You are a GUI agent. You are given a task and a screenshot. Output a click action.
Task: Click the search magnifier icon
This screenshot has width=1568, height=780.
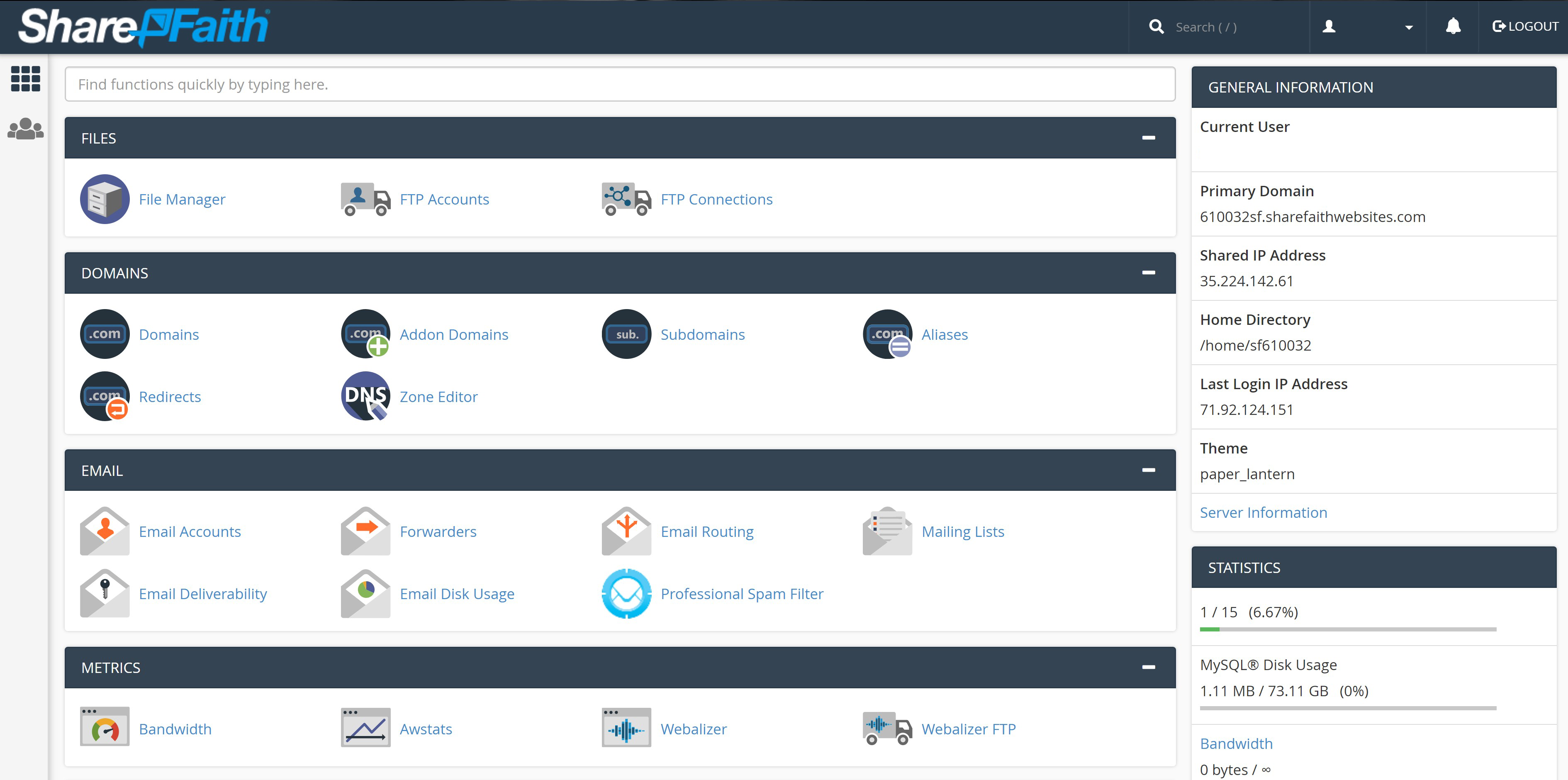click(1157, 27)
